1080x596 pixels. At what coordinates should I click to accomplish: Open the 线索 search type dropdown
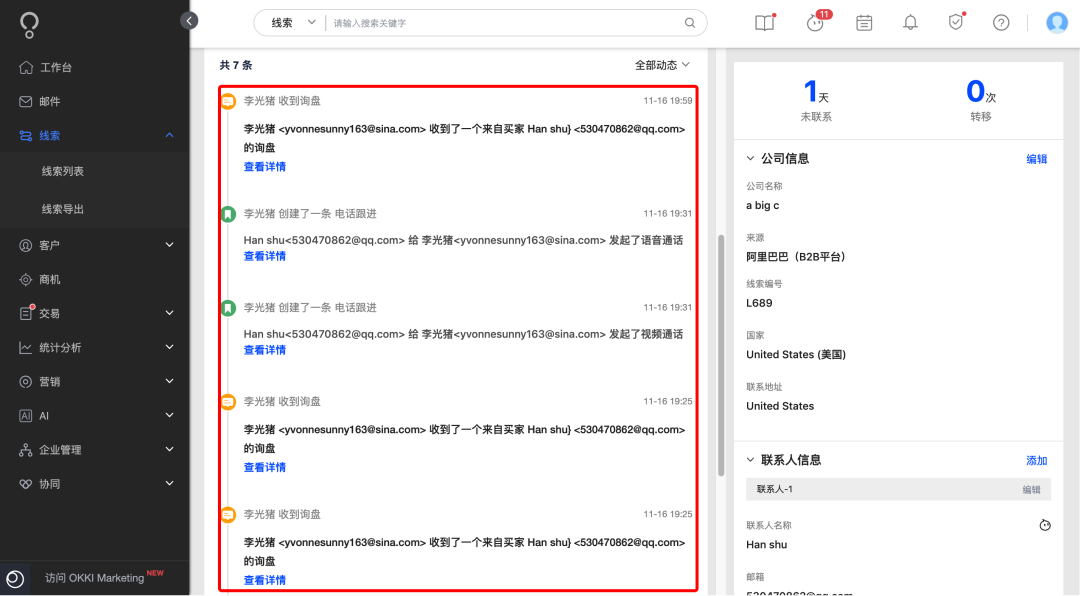[292, 23]
